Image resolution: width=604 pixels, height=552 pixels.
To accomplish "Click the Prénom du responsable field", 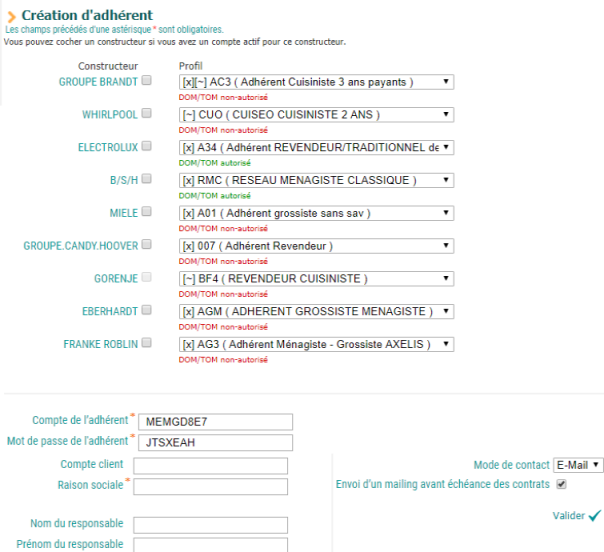I will tap(210, 545).
